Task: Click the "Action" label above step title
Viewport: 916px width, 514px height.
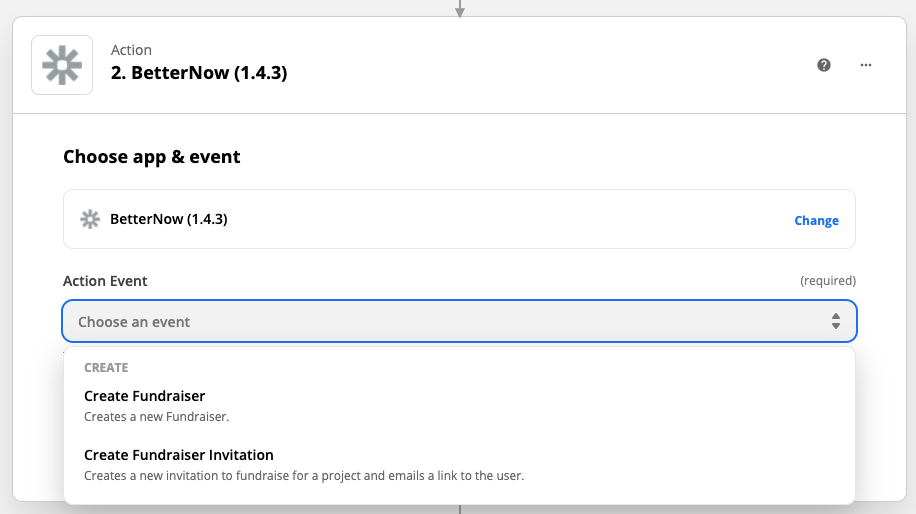Action: pos(131,50)
